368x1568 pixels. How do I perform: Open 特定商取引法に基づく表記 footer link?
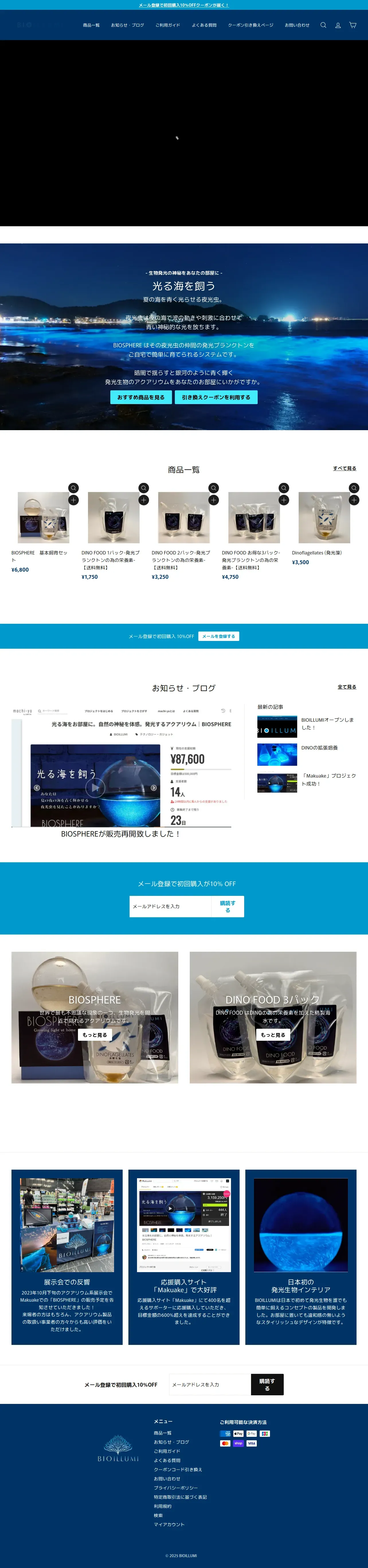[180, 1497]
